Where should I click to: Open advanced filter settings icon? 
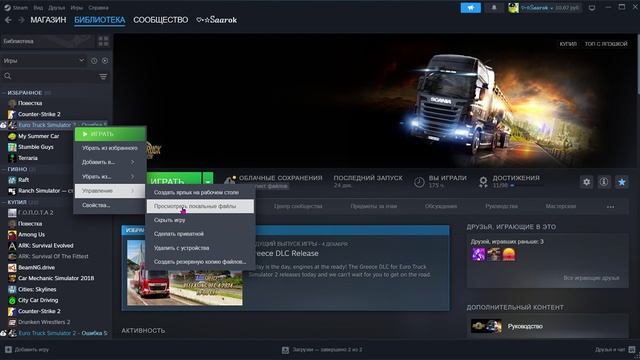(103, 76)
